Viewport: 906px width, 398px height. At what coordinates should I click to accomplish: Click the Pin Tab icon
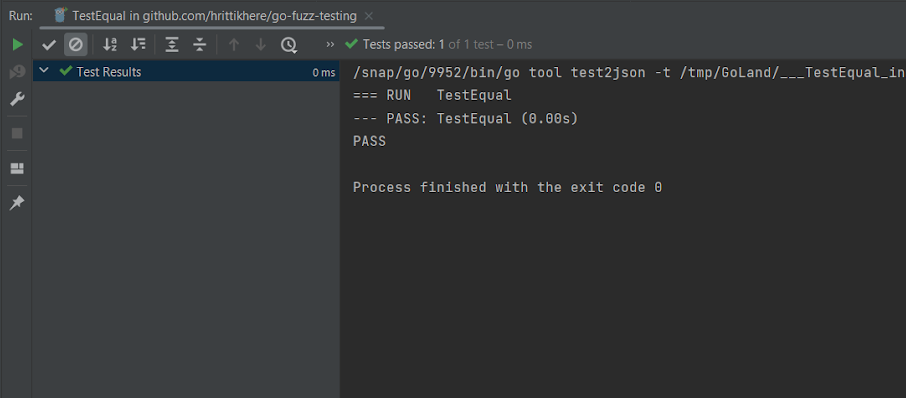pyautogui.click(x=17, y=203)
